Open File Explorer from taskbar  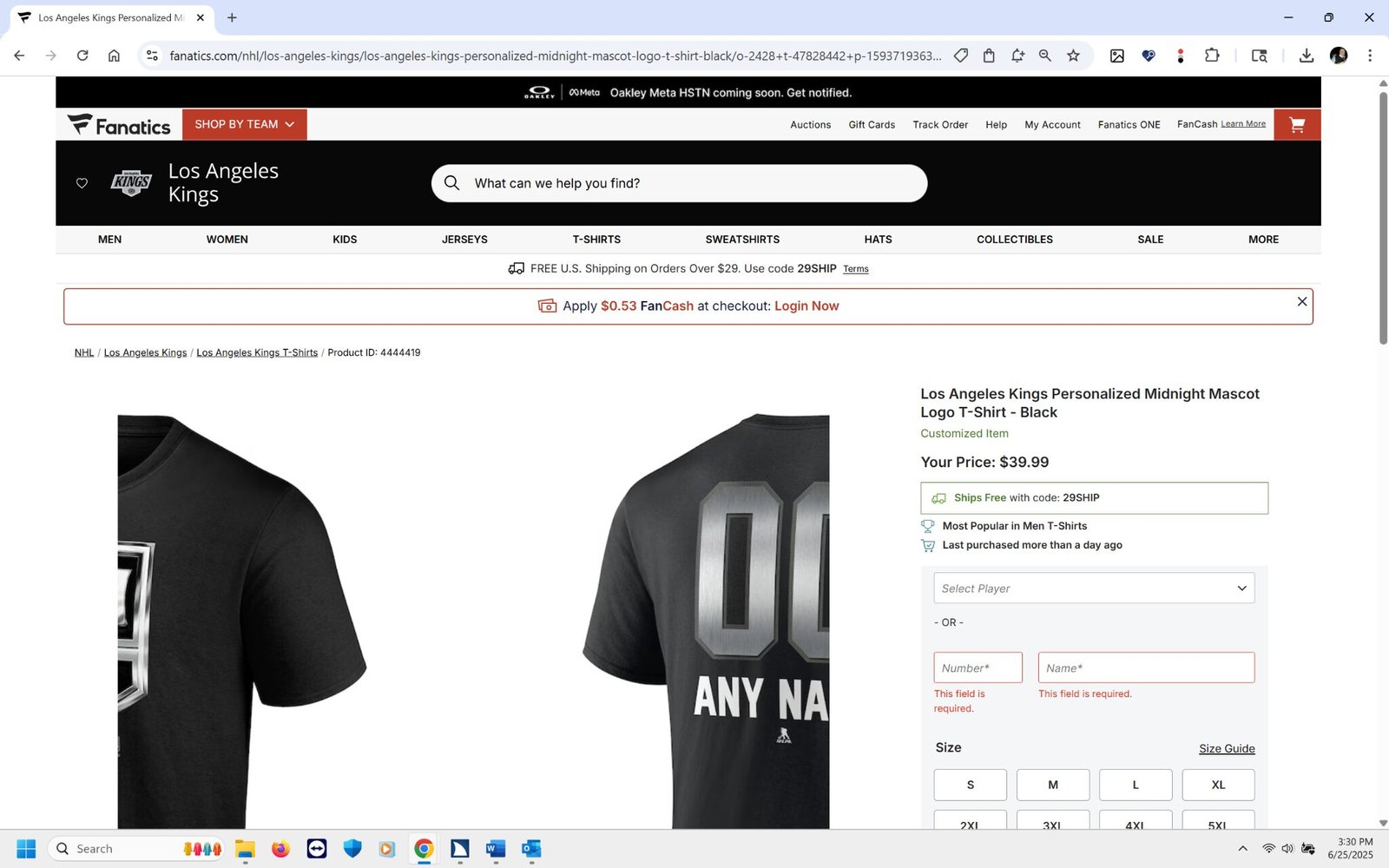tap(245, 848)
